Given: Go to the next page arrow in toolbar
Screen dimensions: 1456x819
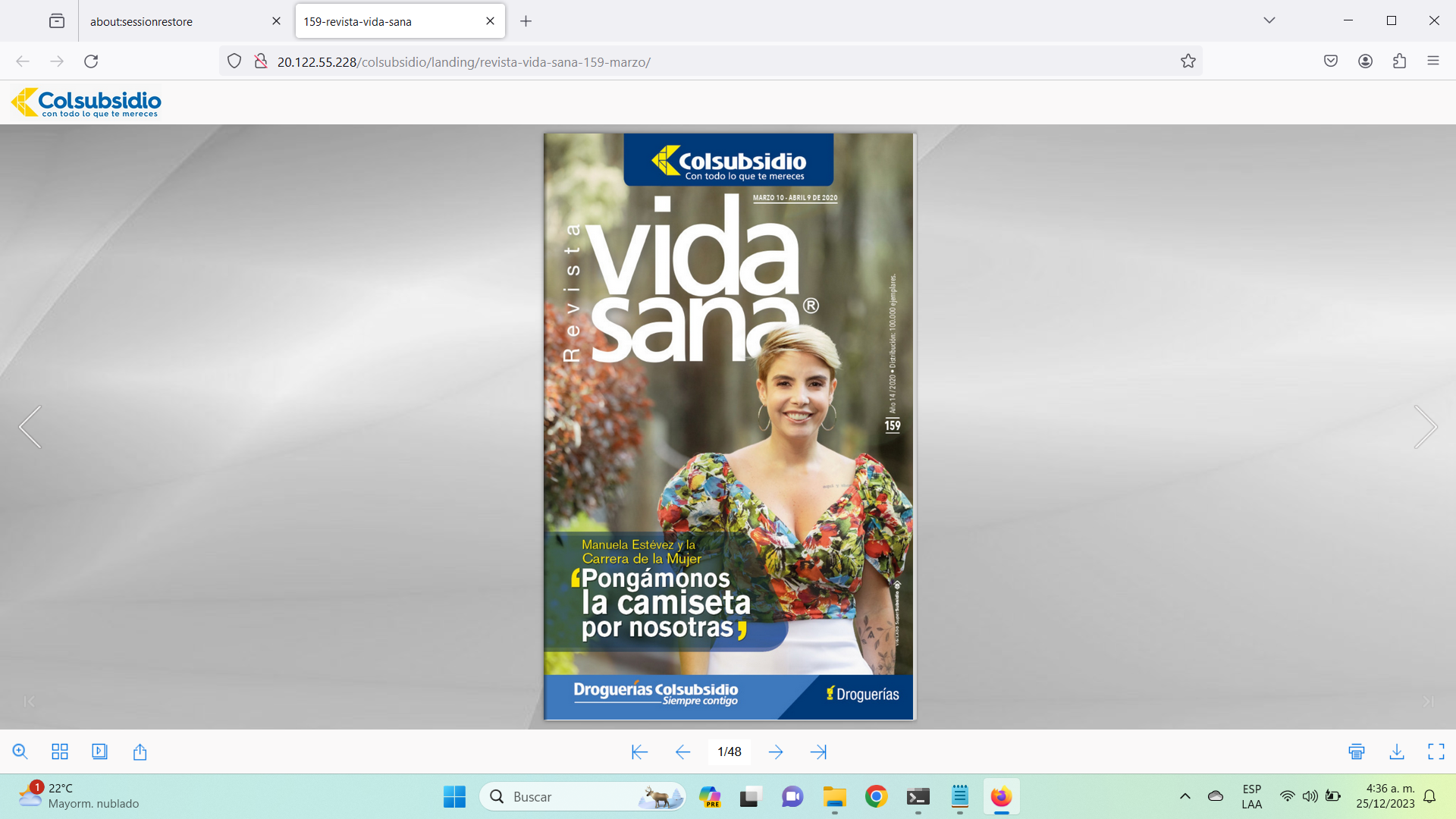Looking at the screenshot, I should tap(776, 752).
